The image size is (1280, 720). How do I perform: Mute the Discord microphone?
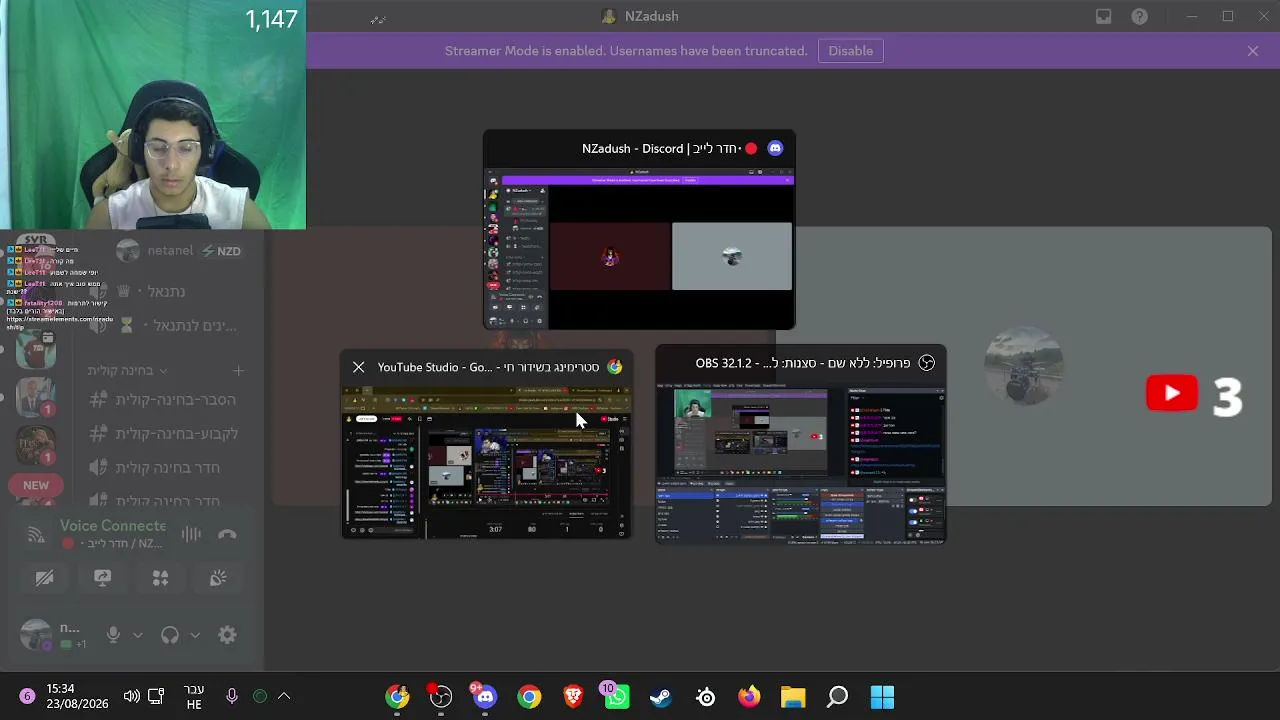click(x=113, y=635)
